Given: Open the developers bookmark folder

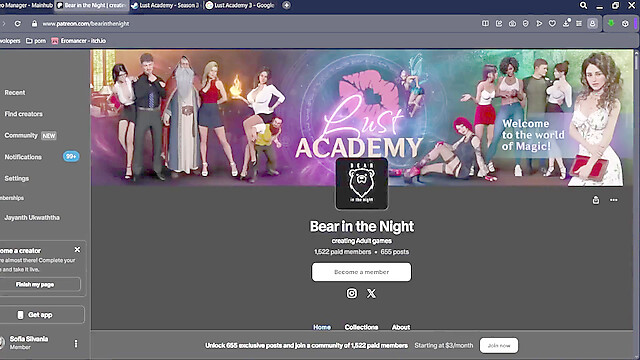Looking at the screenshot, I should pos(10,41).
